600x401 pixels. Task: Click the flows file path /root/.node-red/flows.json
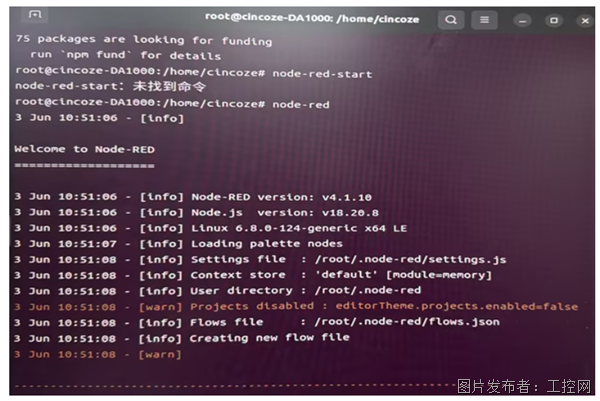(x=407, y=322)
